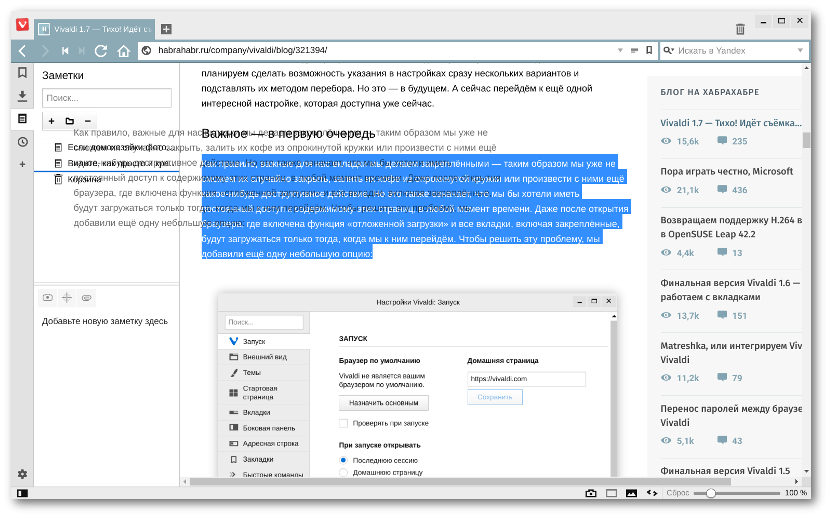The width and height of the screenshot is (830, 518).
Task: Delete the selected note
Action: (88, 121)
